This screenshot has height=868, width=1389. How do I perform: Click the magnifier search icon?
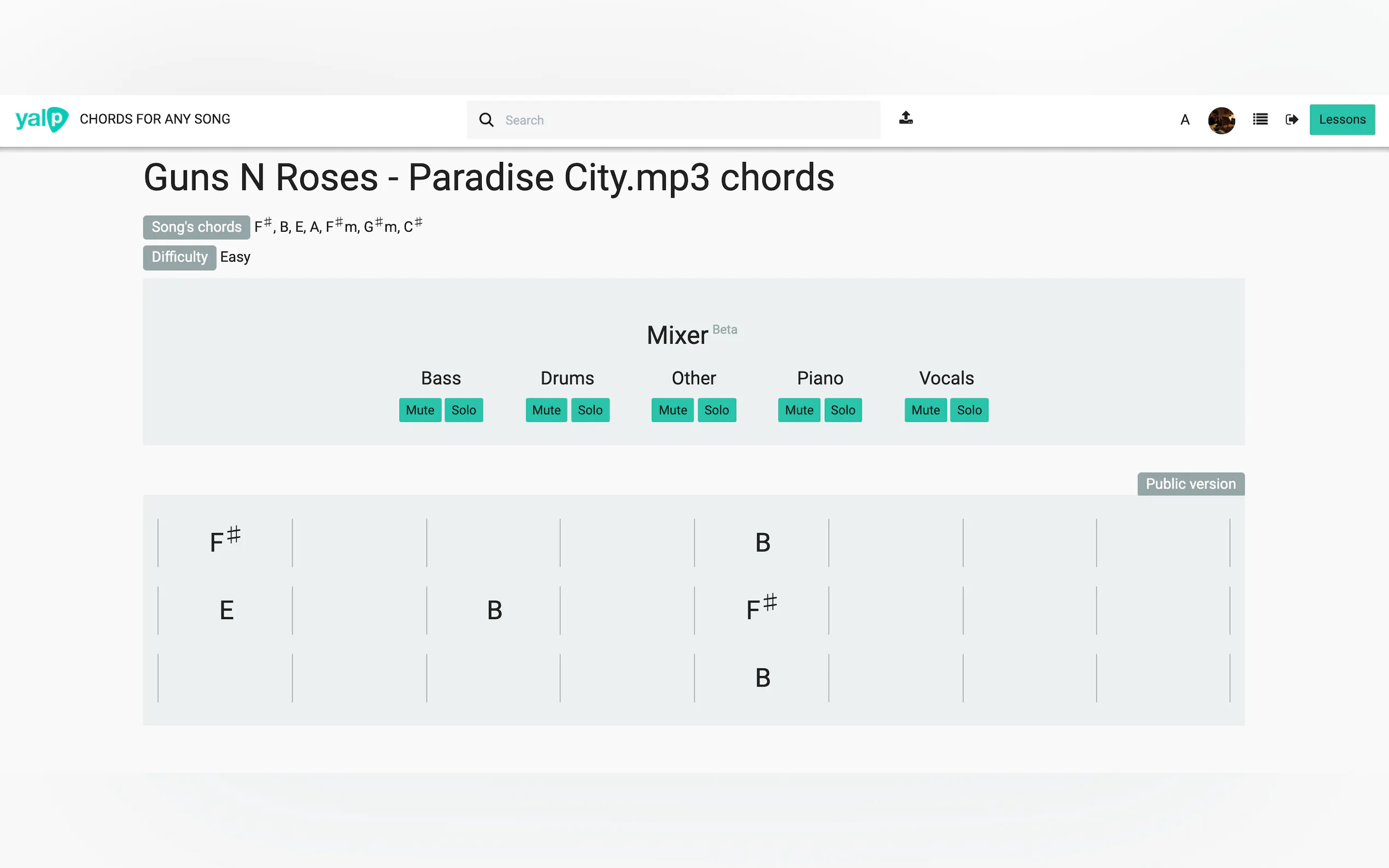[486, 120]
